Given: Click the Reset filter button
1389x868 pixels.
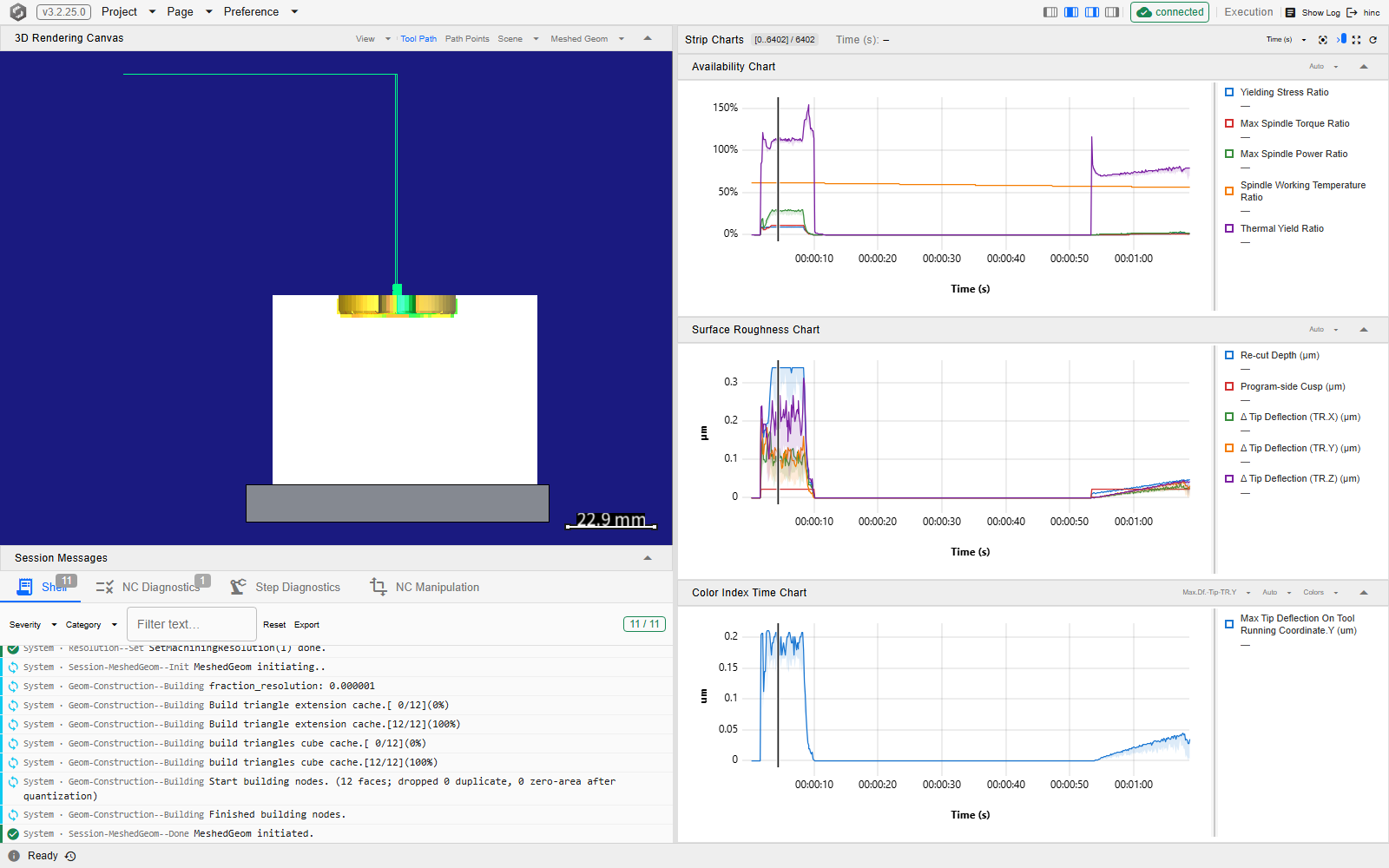Looking at the screenshot, I should (x=274, y=625).
